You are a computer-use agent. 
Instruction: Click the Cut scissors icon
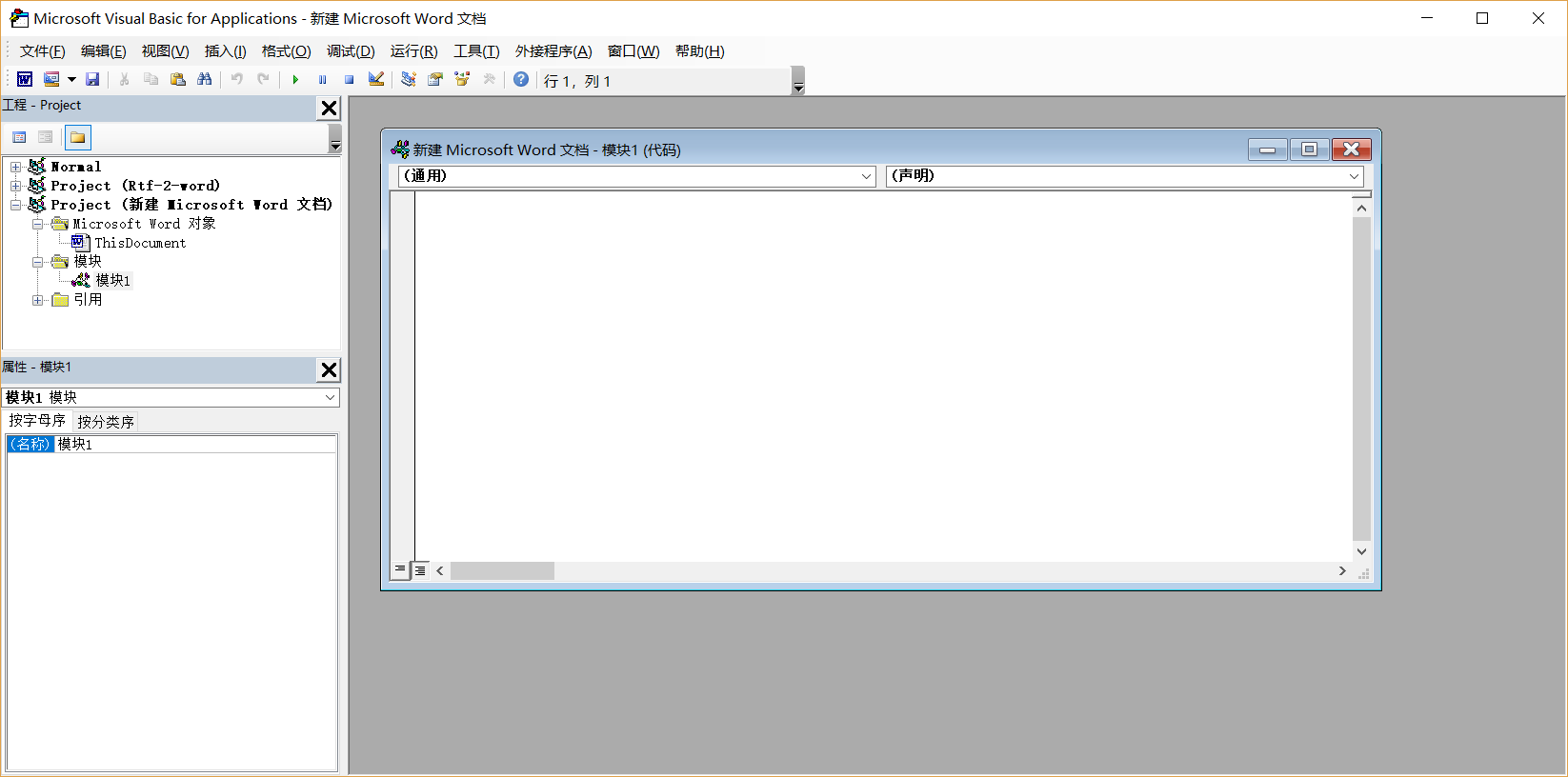pos(124,79)
